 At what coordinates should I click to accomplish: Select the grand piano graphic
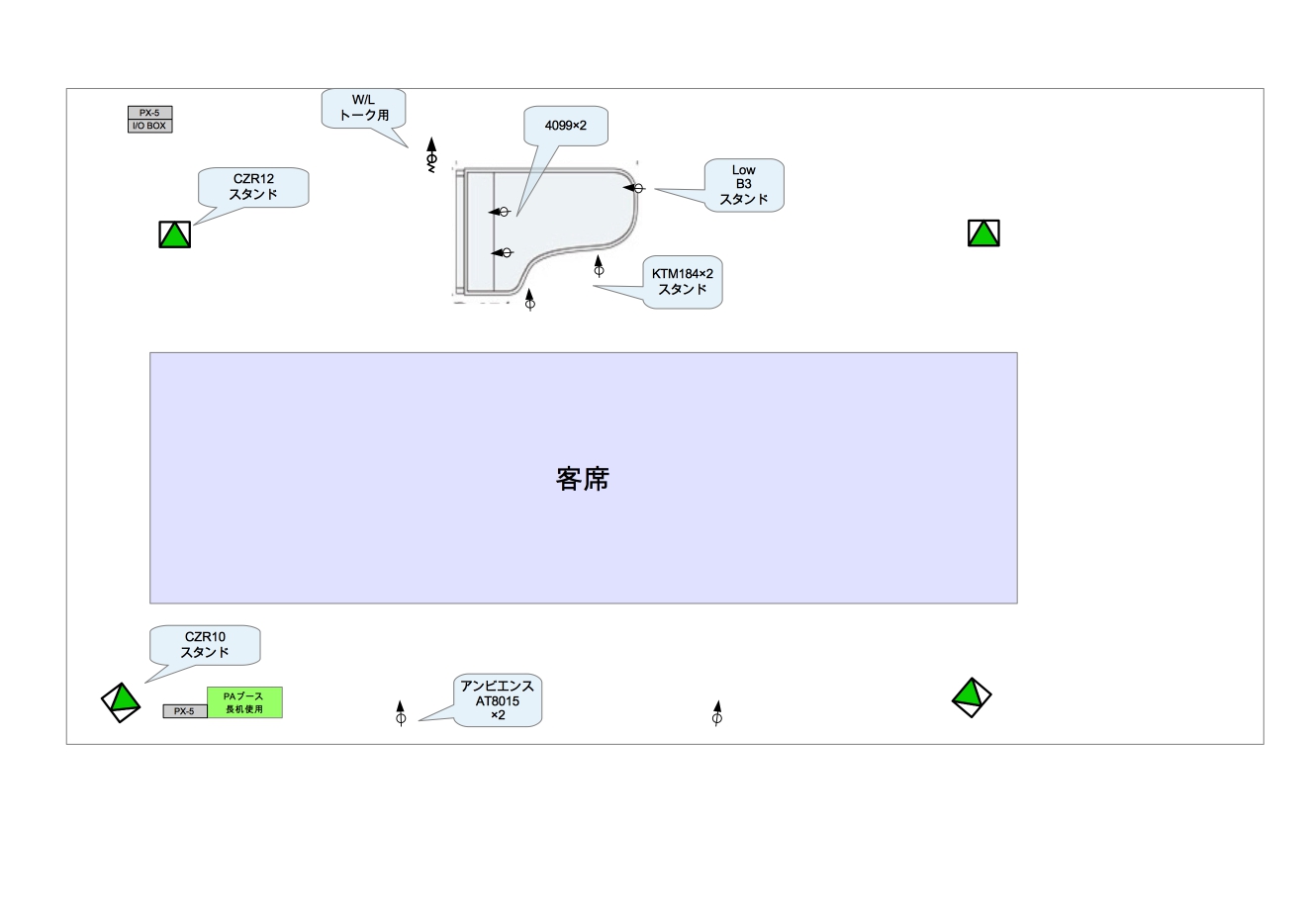coord(547,231)
